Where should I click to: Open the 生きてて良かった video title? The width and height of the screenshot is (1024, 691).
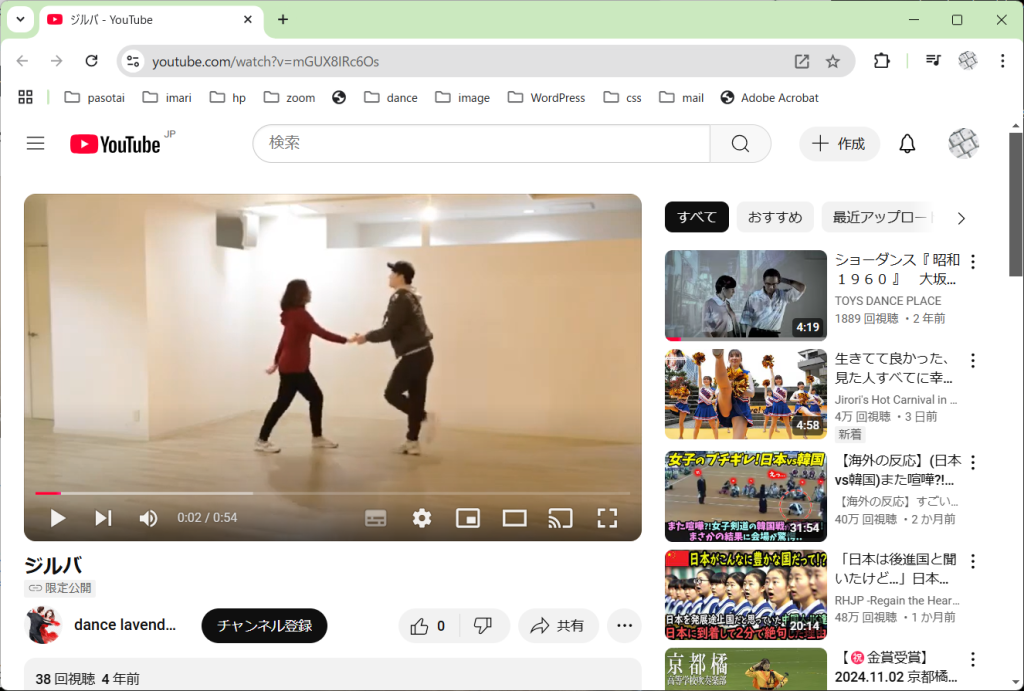click(893, 368)
